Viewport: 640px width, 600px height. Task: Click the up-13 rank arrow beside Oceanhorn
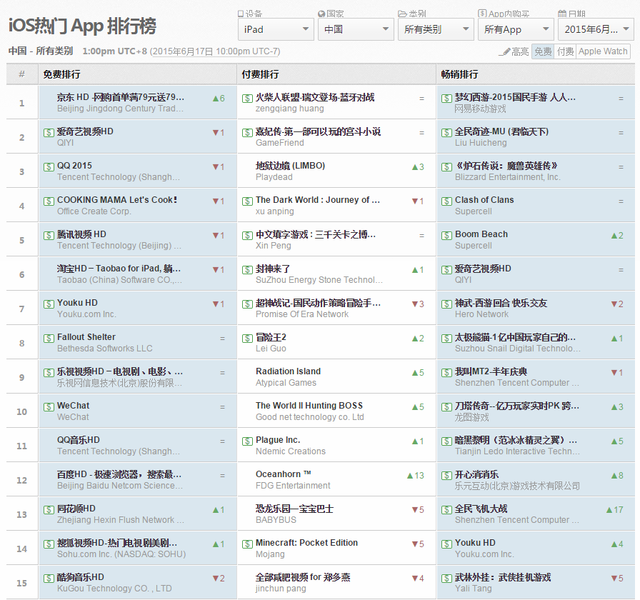click(415, 475)
